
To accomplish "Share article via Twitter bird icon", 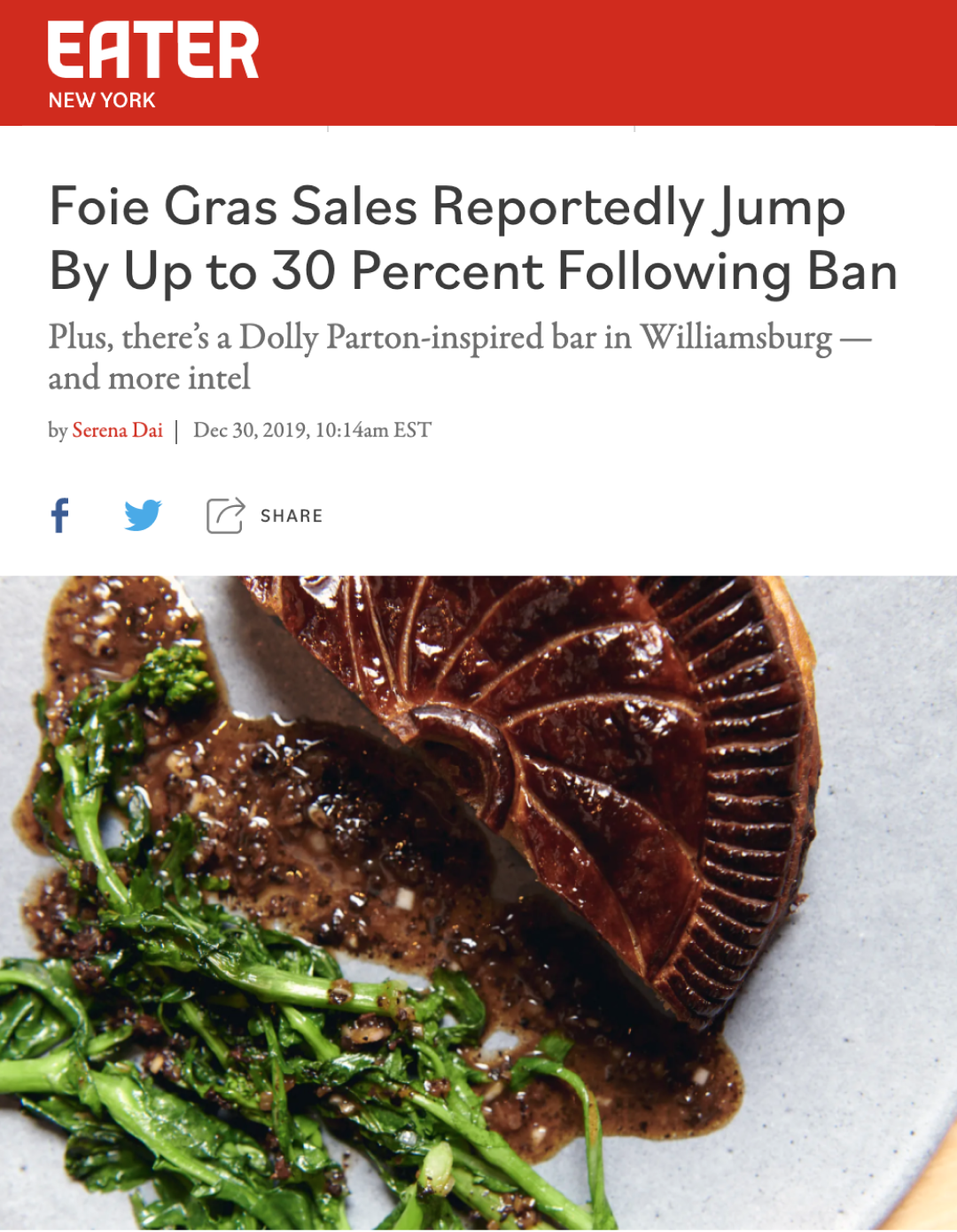I will coord(143,515).
